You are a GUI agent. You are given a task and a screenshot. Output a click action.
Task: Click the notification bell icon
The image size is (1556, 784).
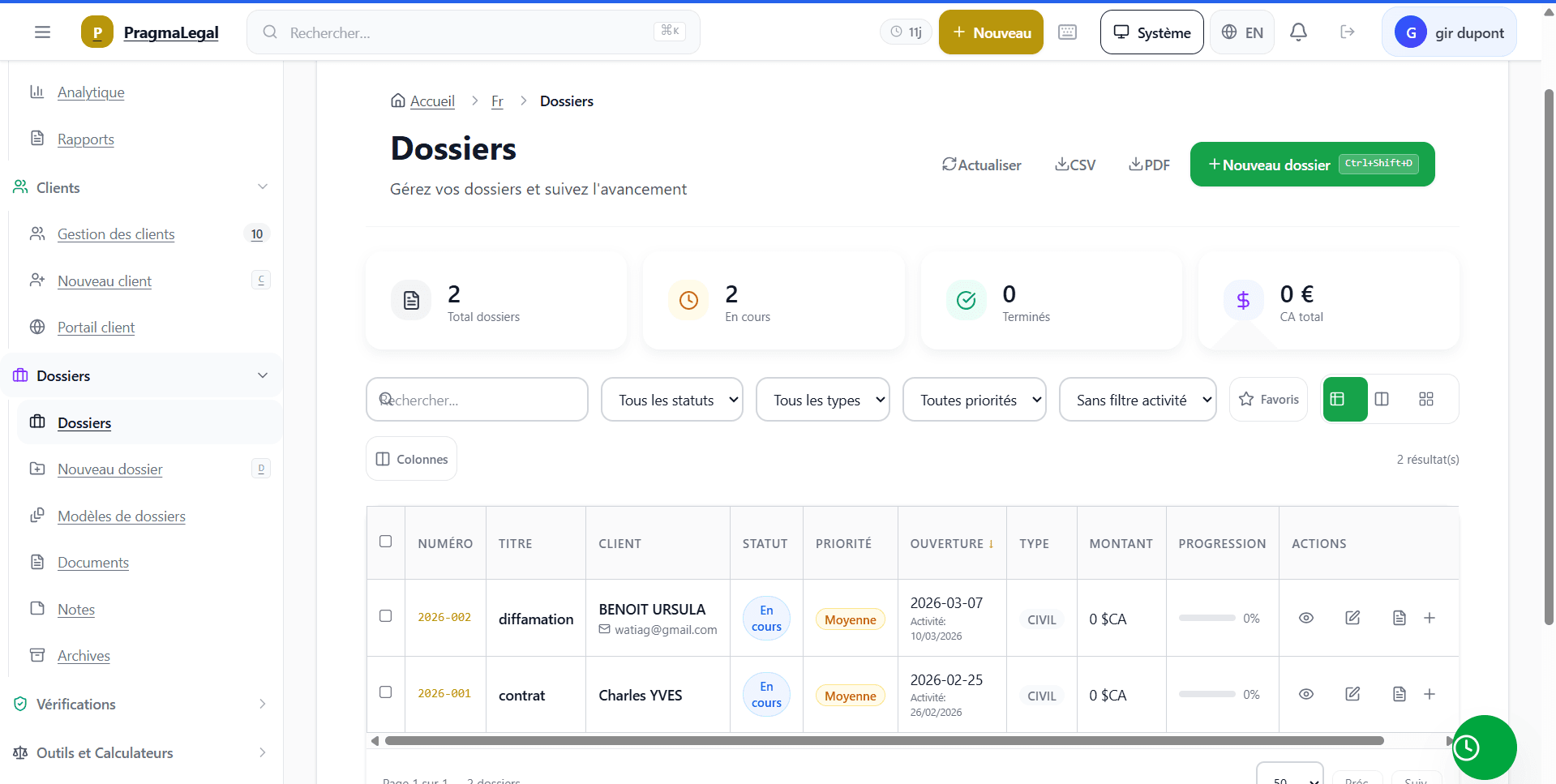pos(1298,32)
